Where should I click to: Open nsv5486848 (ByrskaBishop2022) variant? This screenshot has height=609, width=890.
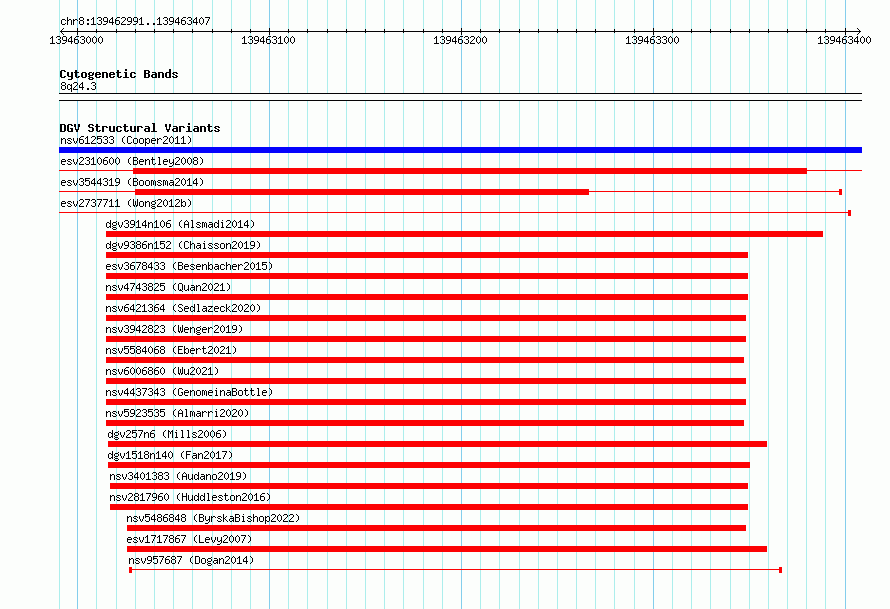tap(213, 518)
